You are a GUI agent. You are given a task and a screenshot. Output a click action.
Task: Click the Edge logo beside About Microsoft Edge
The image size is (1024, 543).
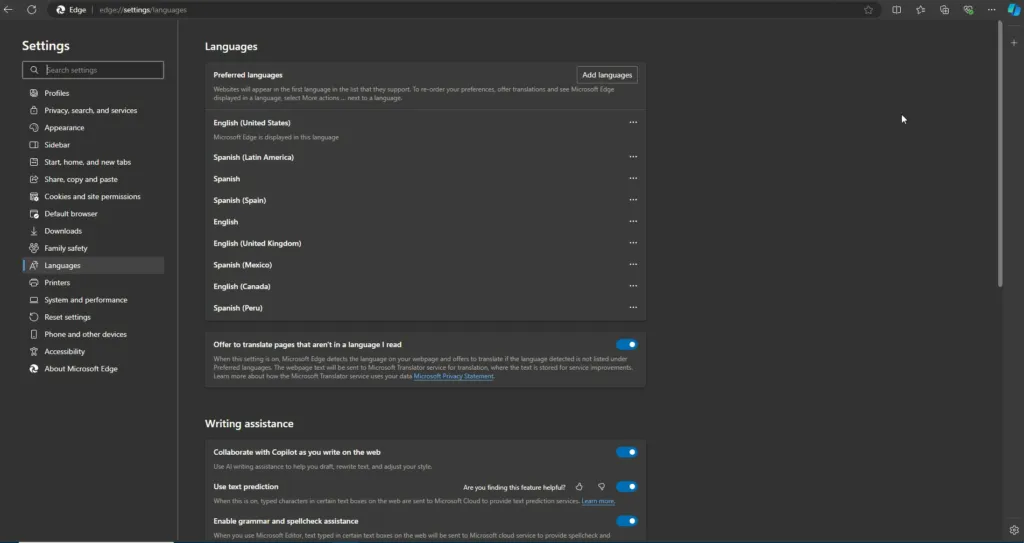click(x=34, y=369)
